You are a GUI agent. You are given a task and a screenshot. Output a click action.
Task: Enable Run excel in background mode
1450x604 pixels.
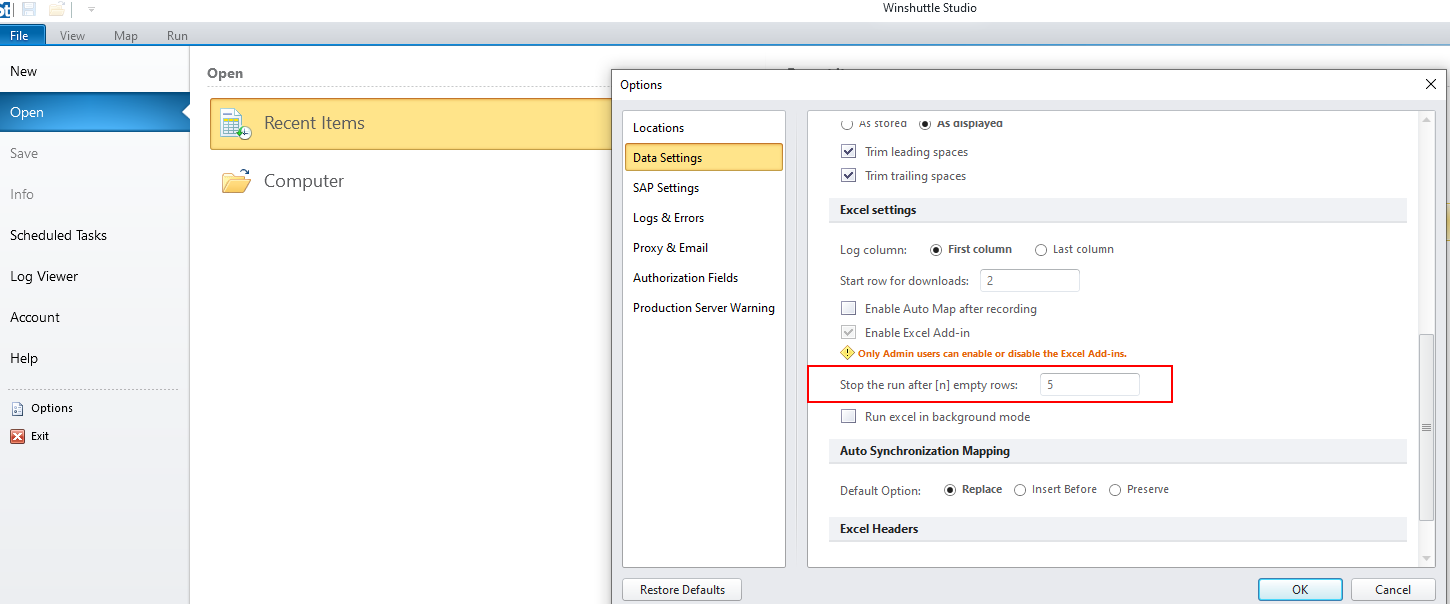849,417
